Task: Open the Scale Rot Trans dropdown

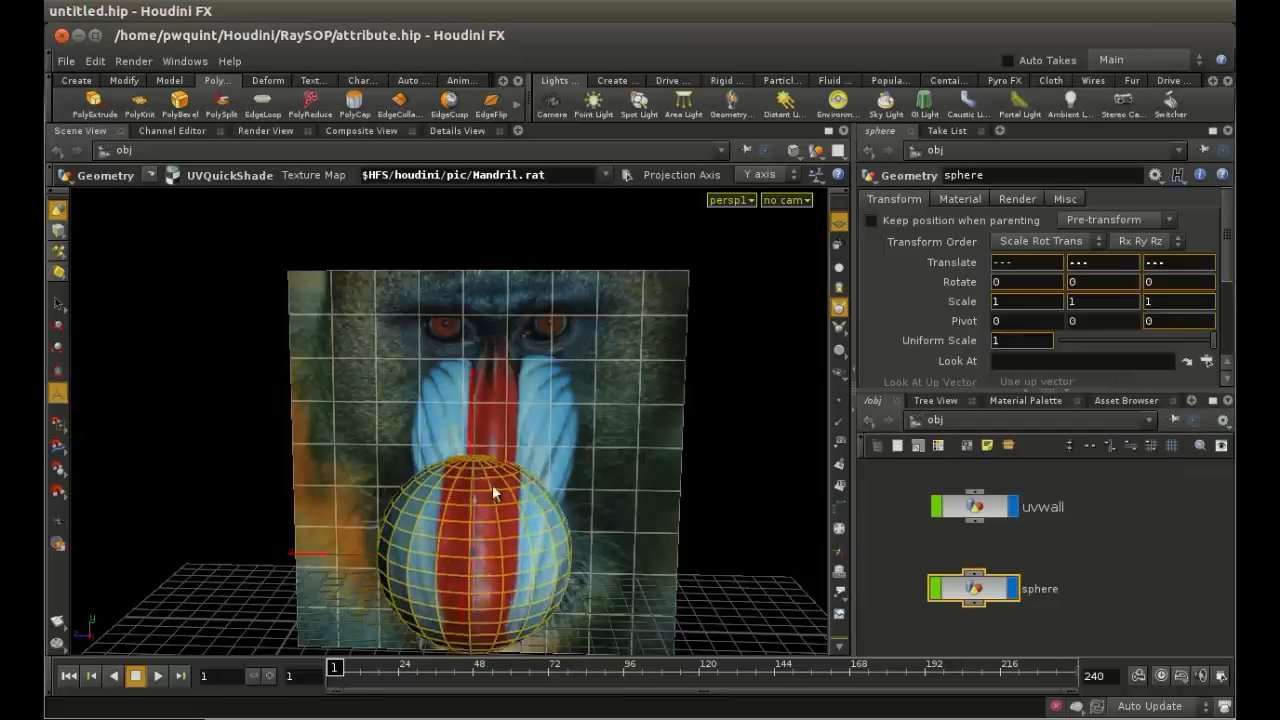Action: click(1047, 241)
